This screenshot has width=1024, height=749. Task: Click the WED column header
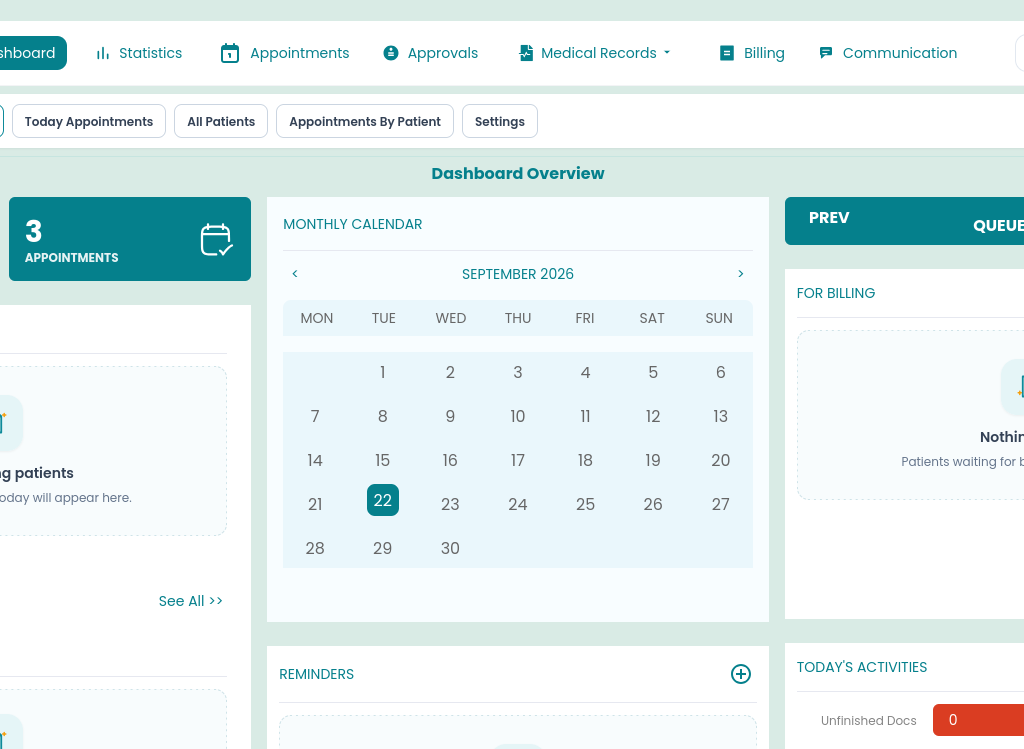(x=451, y=318)
